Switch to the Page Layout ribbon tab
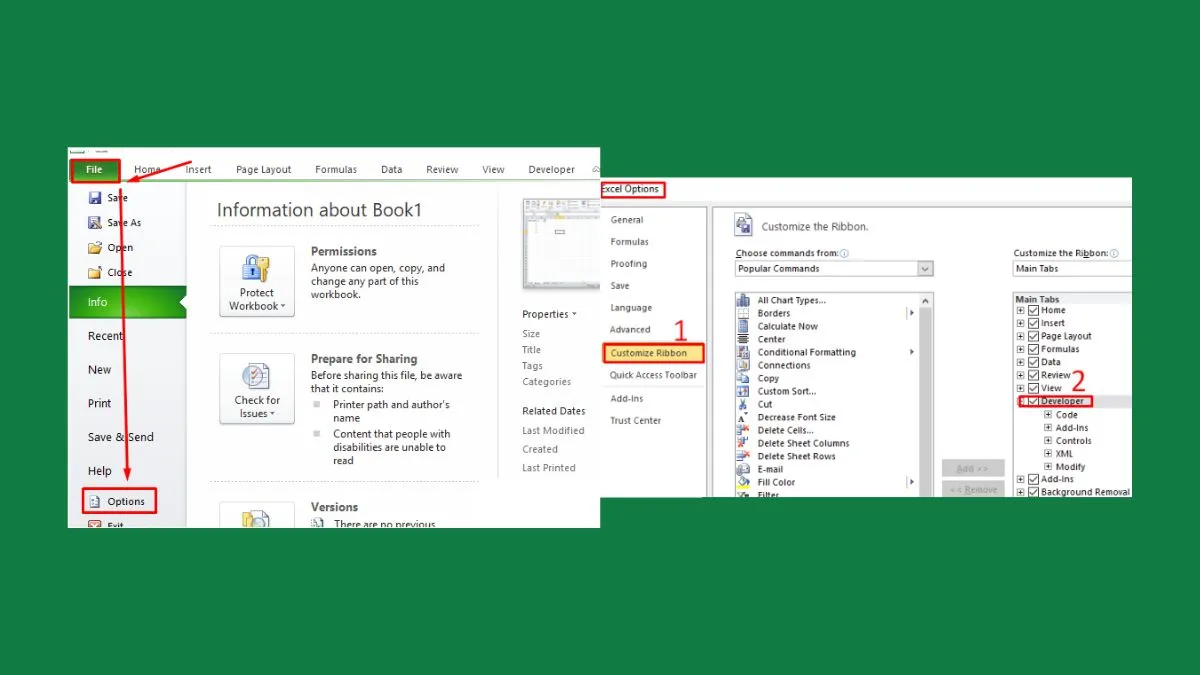The width and height of the screenshot is (1200, 675). click(x=263, y=170)
